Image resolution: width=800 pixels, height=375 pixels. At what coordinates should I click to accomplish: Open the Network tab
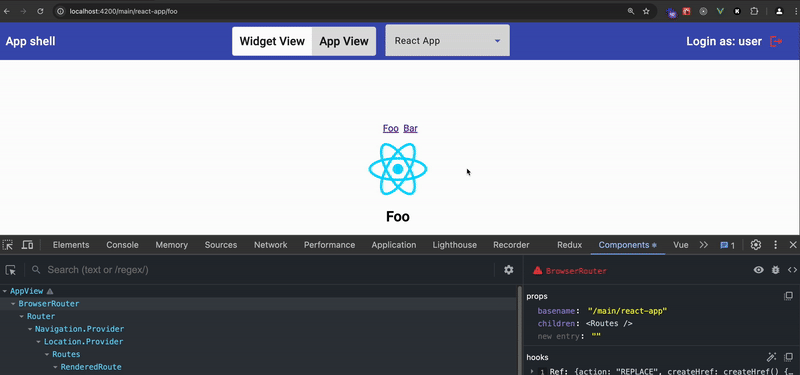271,245
